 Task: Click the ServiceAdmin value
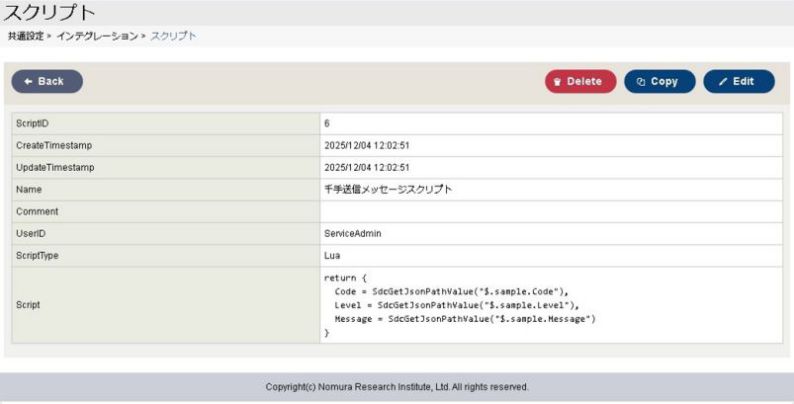[x=353, y=233]
